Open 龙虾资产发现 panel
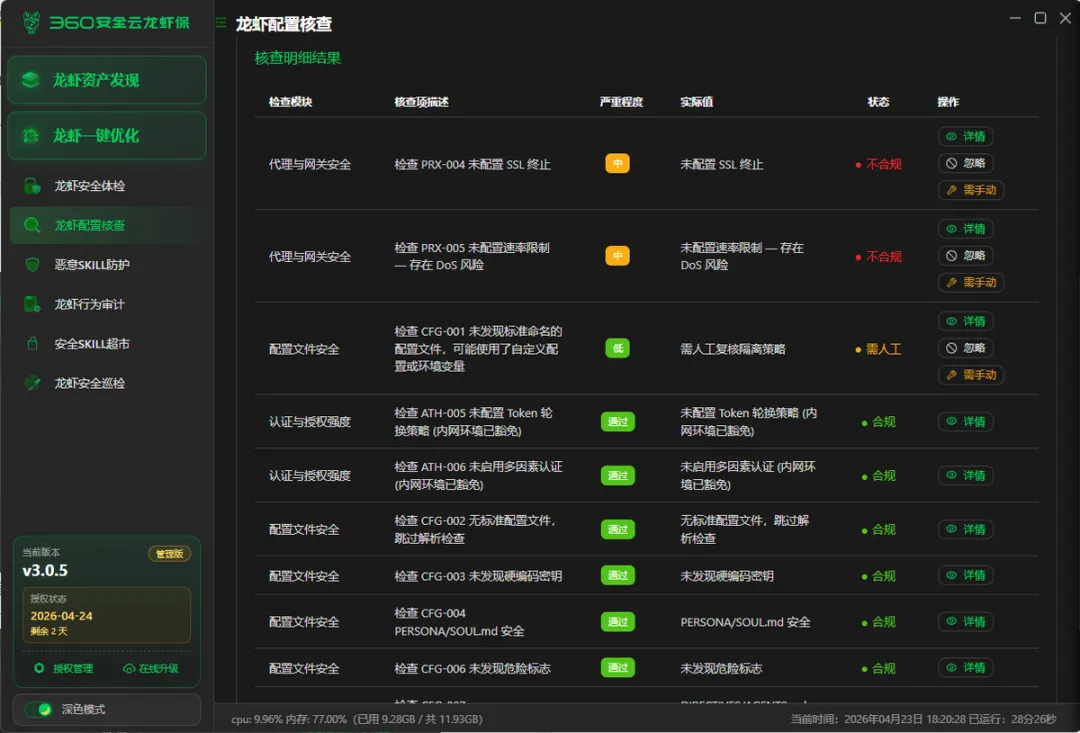This screenshot has width=1080, height=733. point(107,80)
